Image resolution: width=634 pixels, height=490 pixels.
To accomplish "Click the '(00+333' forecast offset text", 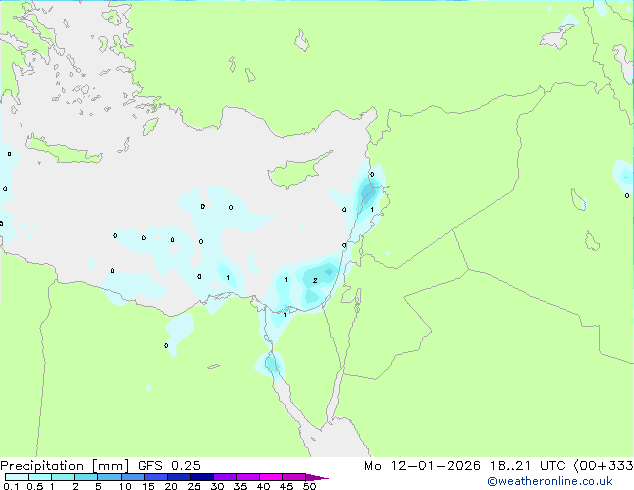I will [x=604, y=466].
